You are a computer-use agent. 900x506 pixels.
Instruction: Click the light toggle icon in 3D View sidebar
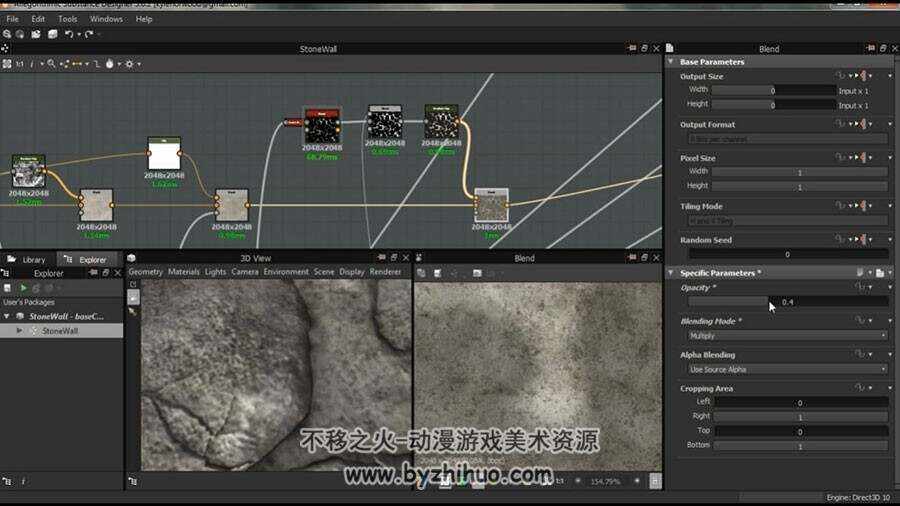133,297
